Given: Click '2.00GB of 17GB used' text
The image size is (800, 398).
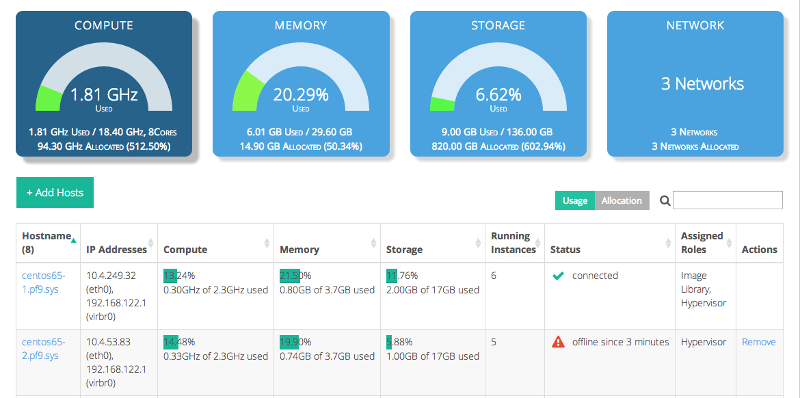Looking at the screenshot, I should 433,290.
